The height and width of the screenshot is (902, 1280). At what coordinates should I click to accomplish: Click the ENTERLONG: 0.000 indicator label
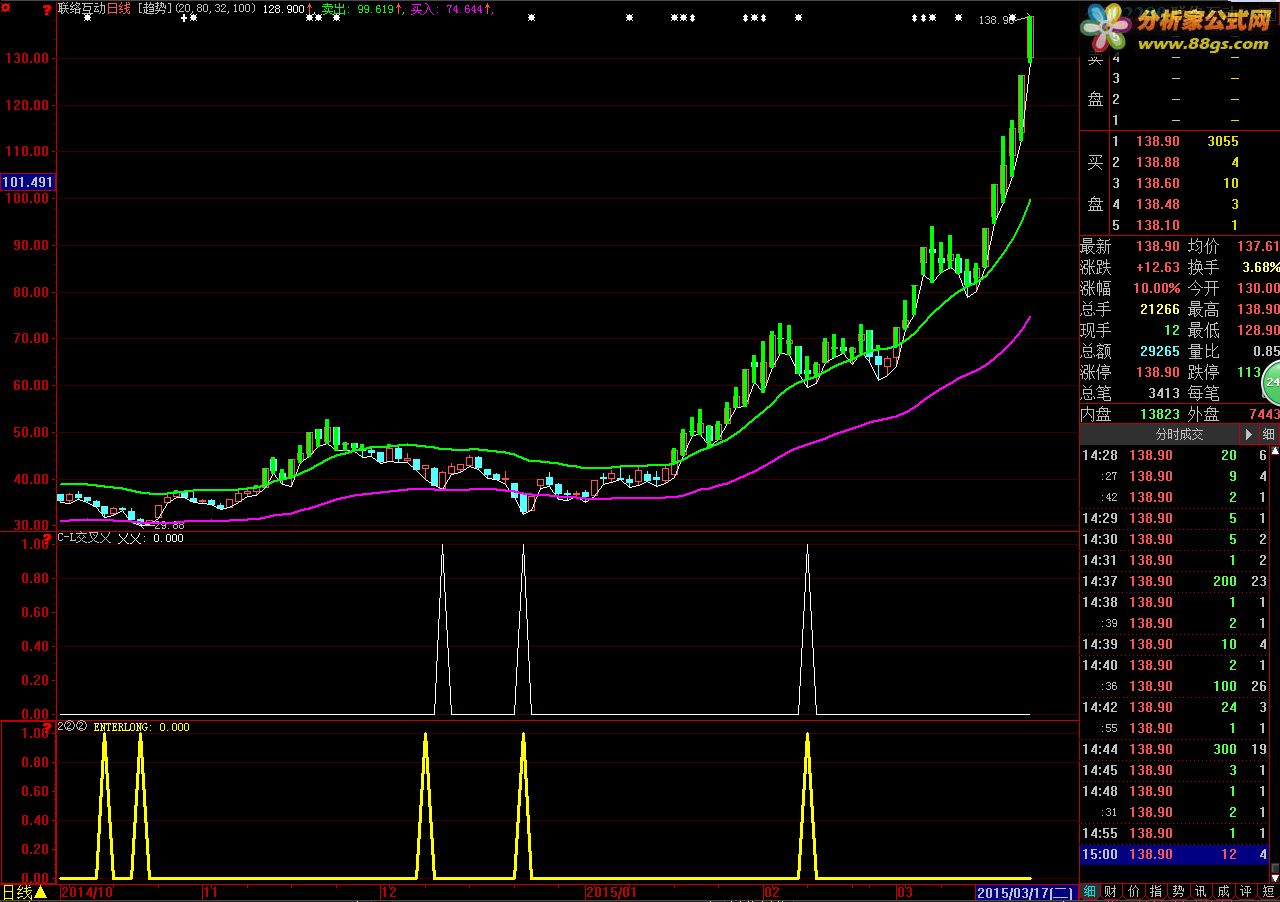[141, 727]
